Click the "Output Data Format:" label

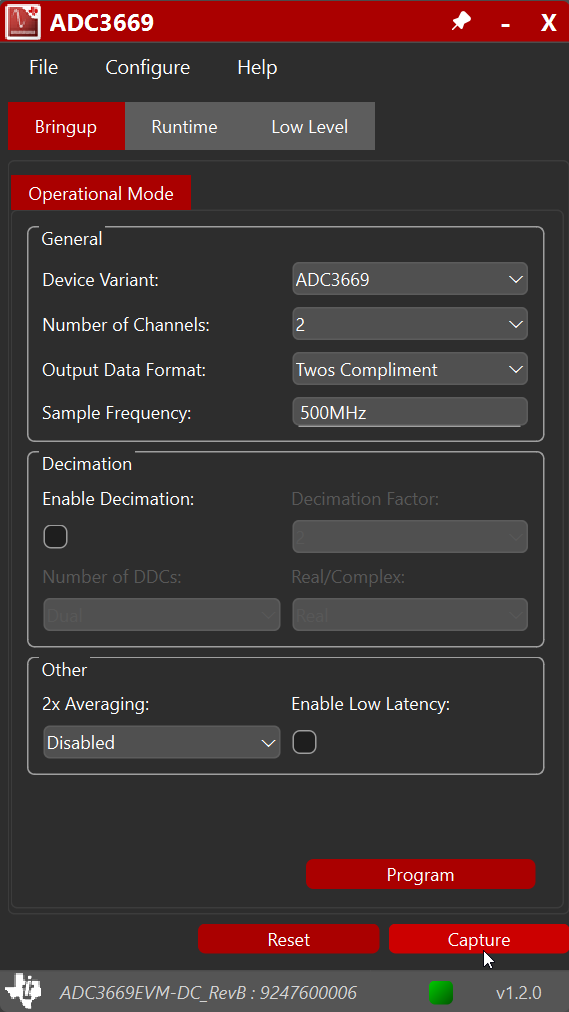click(x=124, y=370)
